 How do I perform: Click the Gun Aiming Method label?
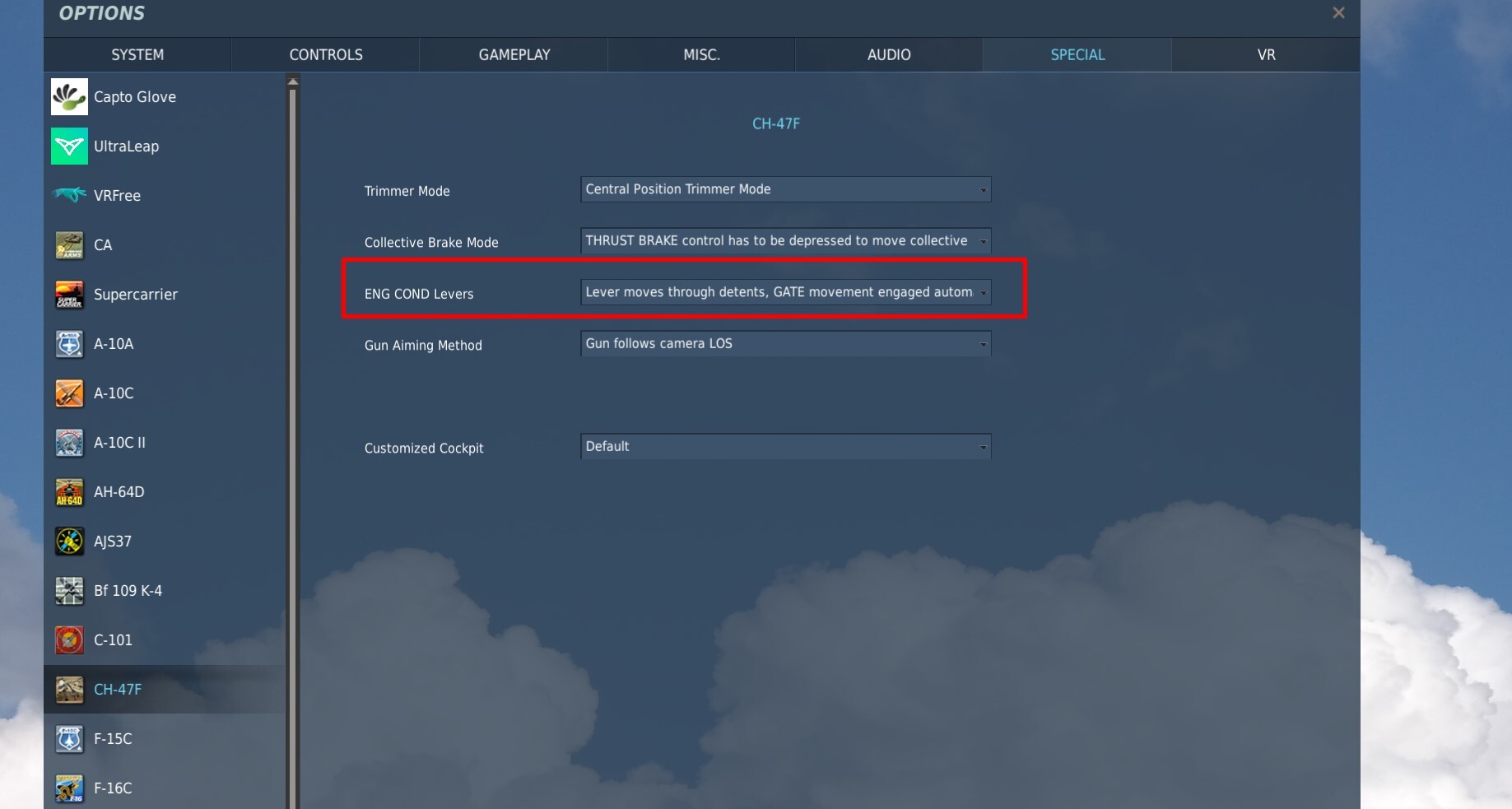coord(423,346)
